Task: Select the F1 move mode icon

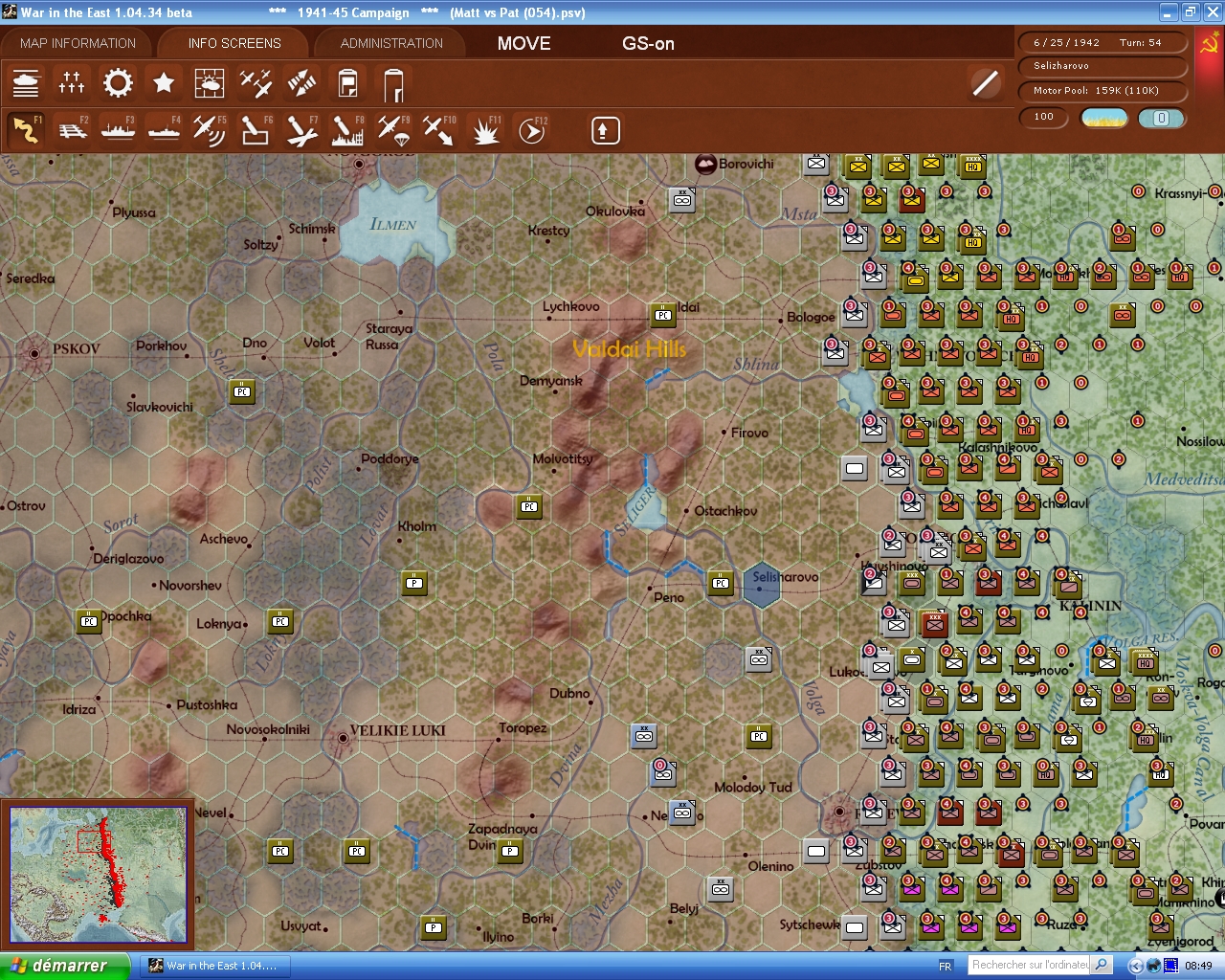Action: [x=26, y=130]
